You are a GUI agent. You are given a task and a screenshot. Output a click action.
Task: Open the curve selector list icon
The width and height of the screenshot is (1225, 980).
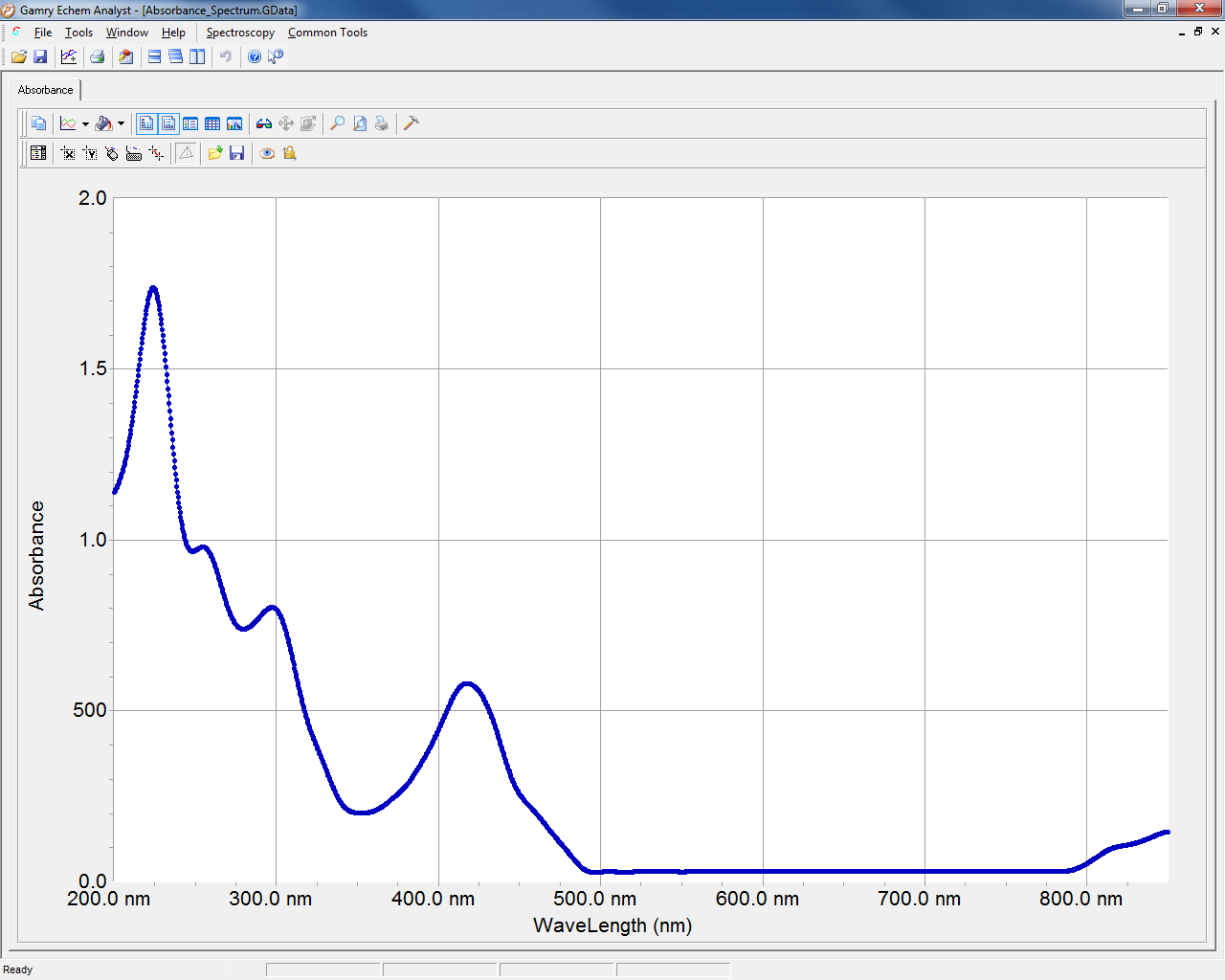coord(38,153)
